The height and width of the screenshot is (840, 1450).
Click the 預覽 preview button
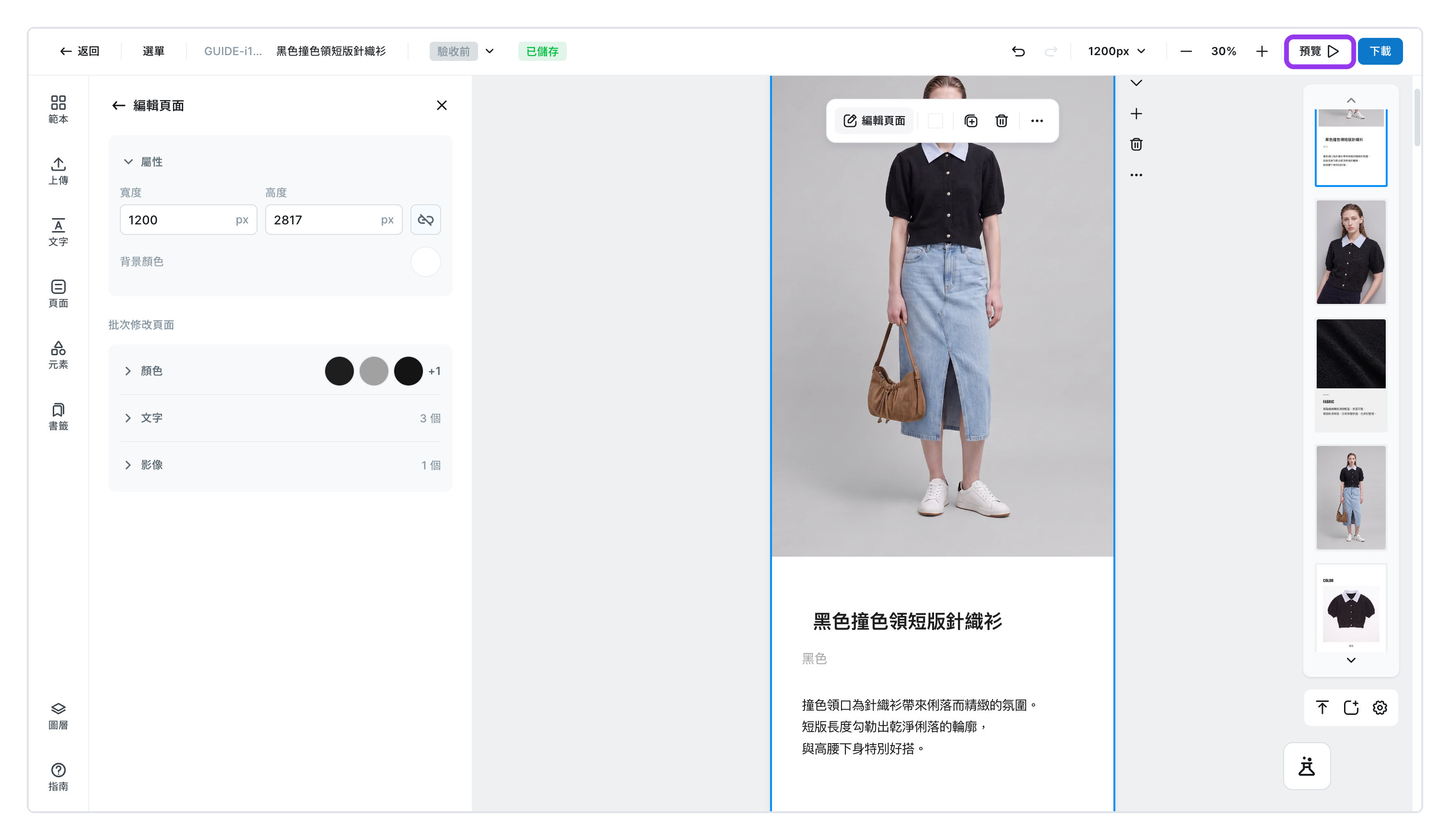pyautogui.click(x=1319, y=51)
